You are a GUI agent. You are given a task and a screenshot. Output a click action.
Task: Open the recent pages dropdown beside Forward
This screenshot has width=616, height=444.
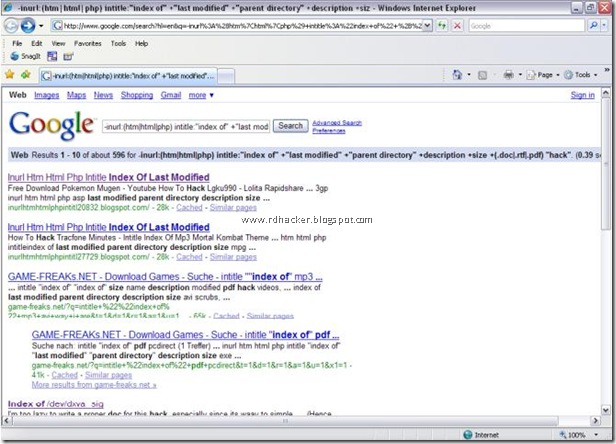41,26
